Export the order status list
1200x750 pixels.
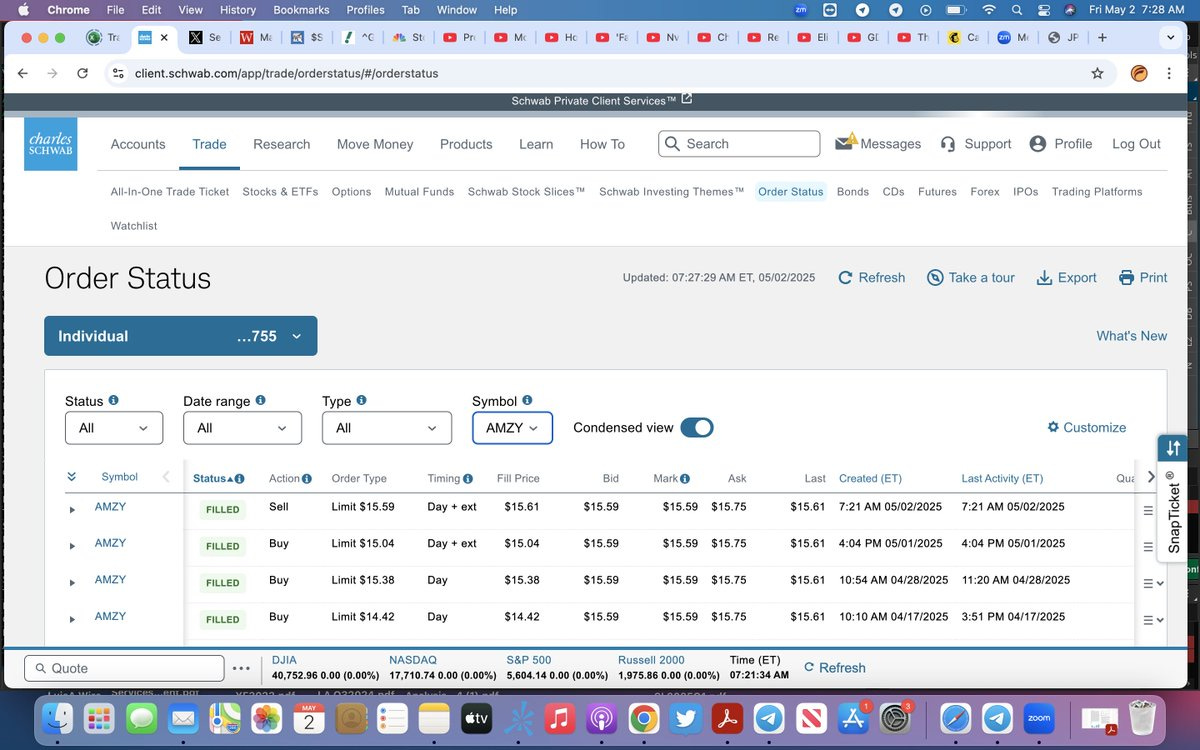click(x=1066, y=278)
